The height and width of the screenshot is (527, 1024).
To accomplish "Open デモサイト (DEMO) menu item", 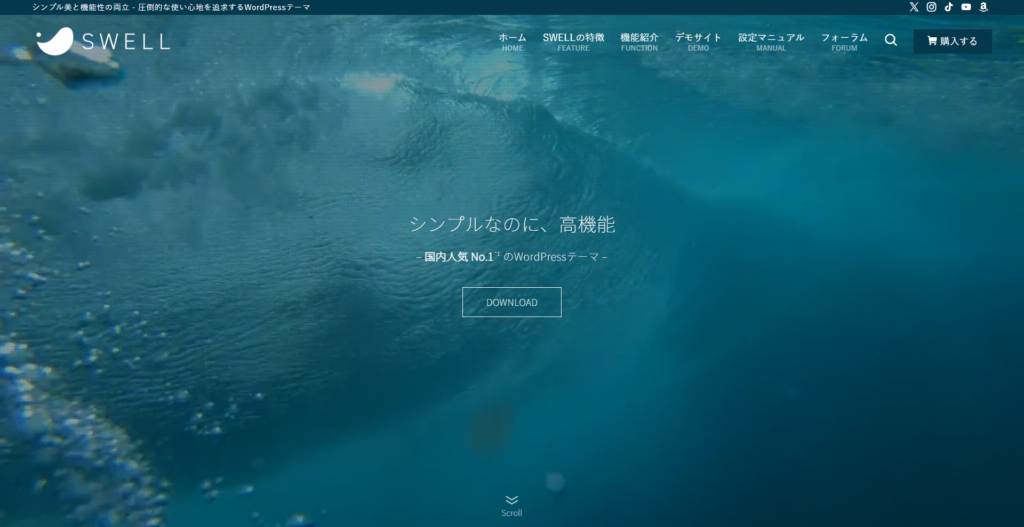I will [x=698, y=41].
